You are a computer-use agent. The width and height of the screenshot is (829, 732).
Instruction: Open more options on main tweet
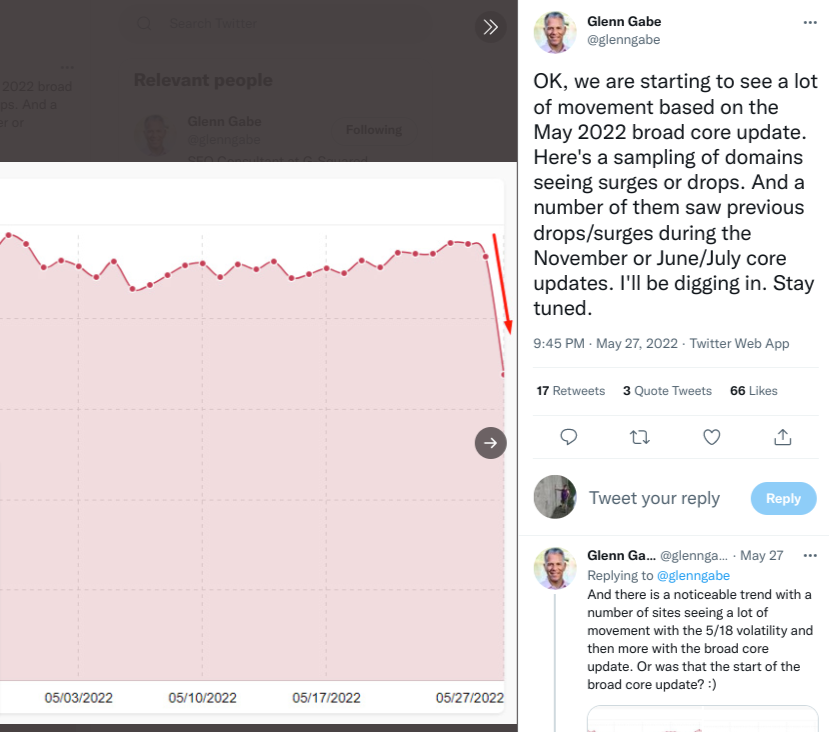[810, 22]
